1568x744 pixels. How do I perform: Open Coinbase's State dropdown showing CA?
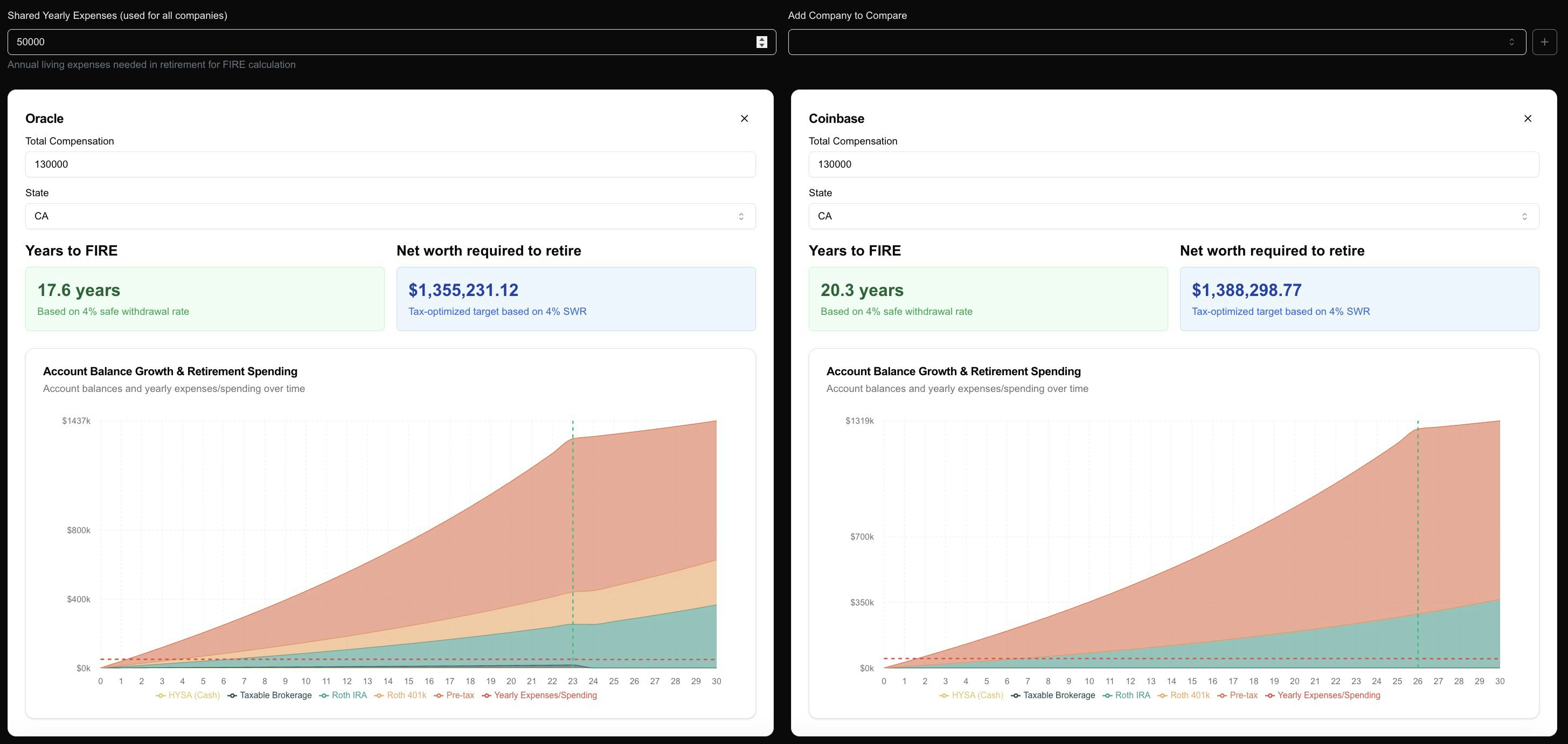(x=1174, y=216)
